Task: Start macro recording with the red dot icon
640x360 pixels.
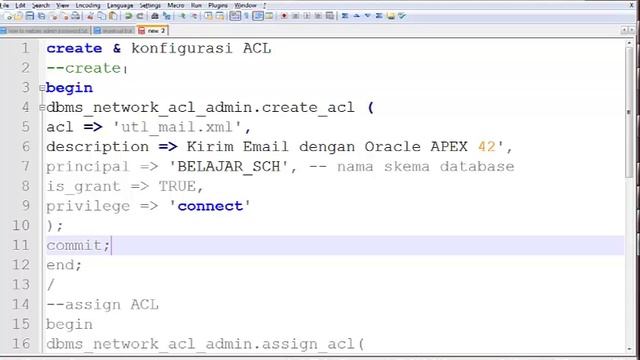Action: (284, 16)
